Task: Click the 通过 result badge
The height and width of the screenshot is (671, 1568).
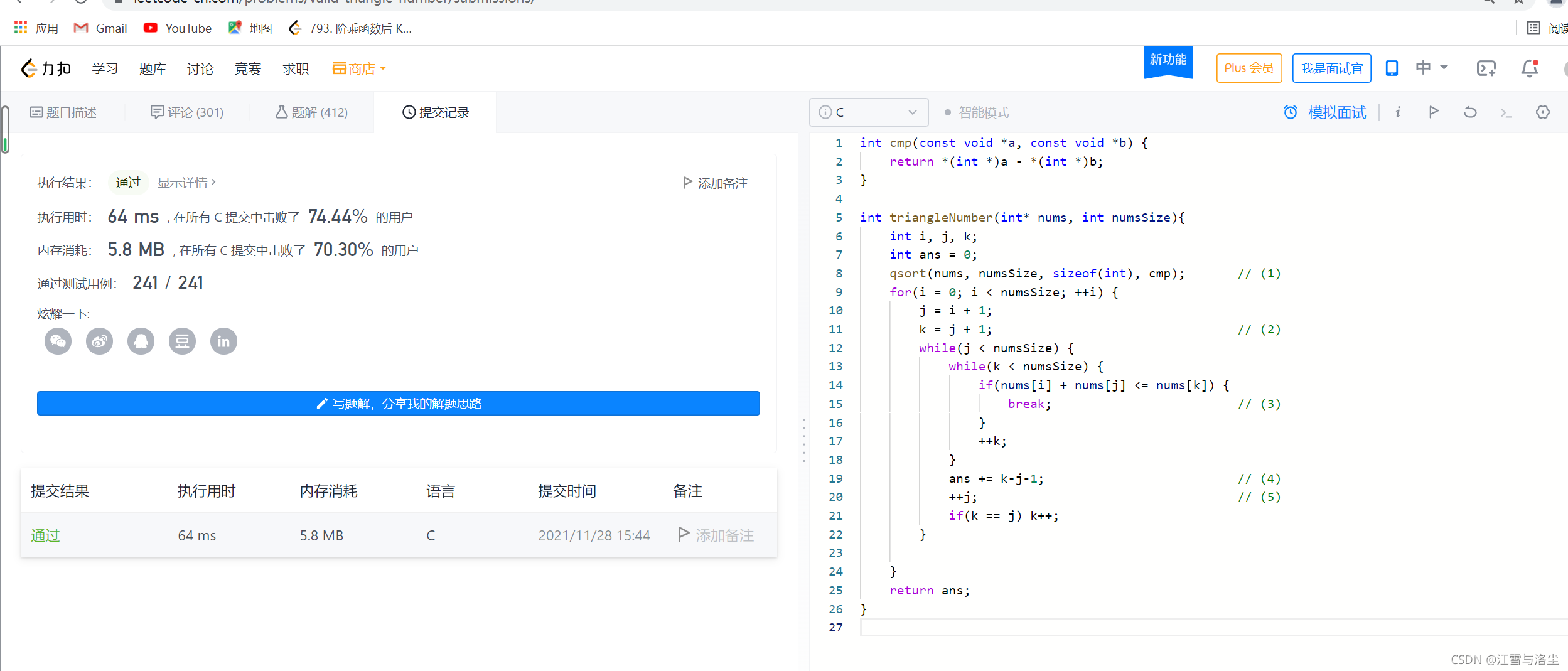Action: click(x=128, y=183)
